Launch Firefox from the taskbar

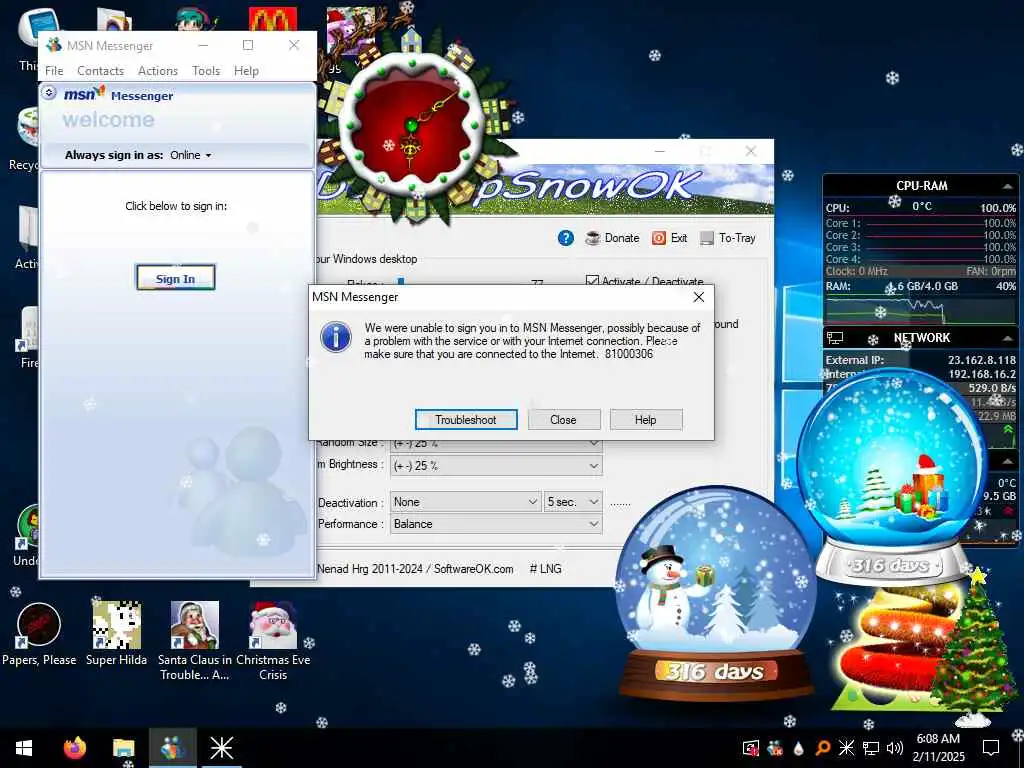pos(74,748)
